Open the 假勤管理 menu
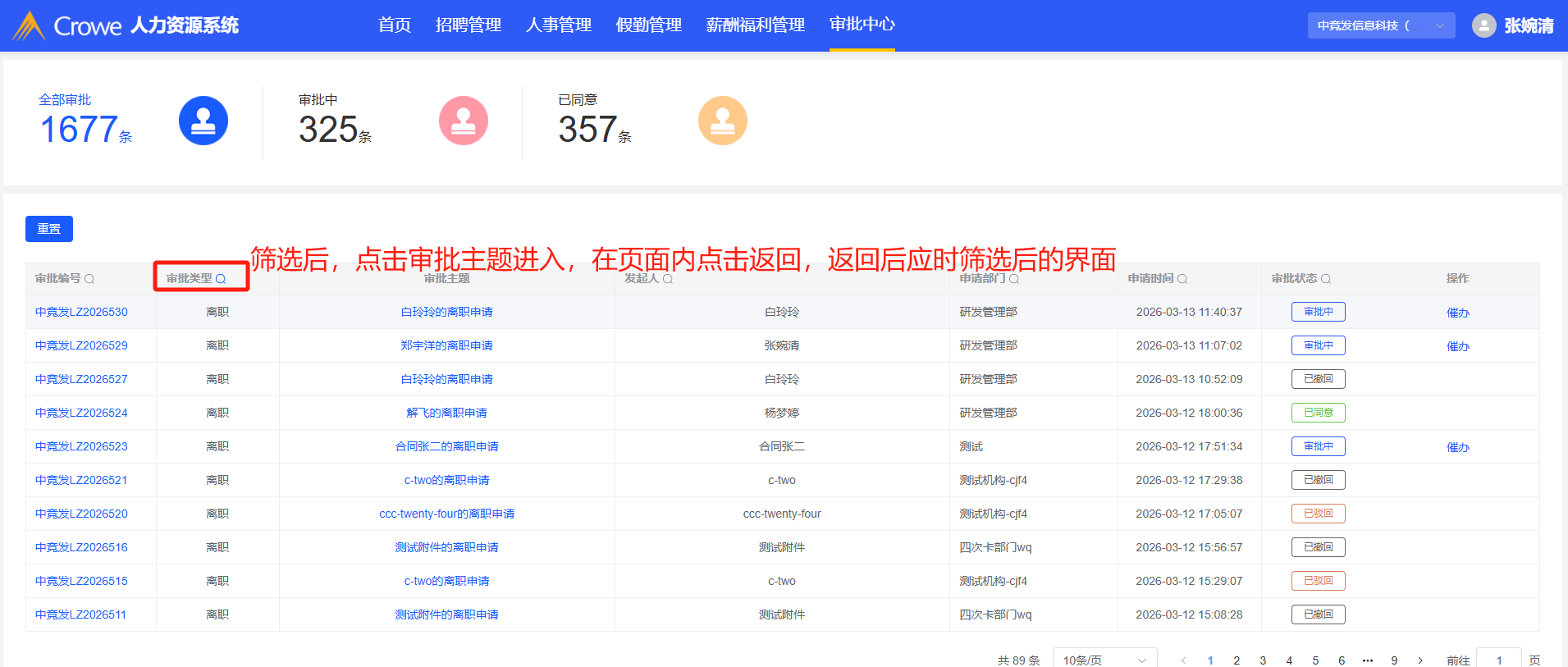The image size is (1568, 667). click(649, 25)
